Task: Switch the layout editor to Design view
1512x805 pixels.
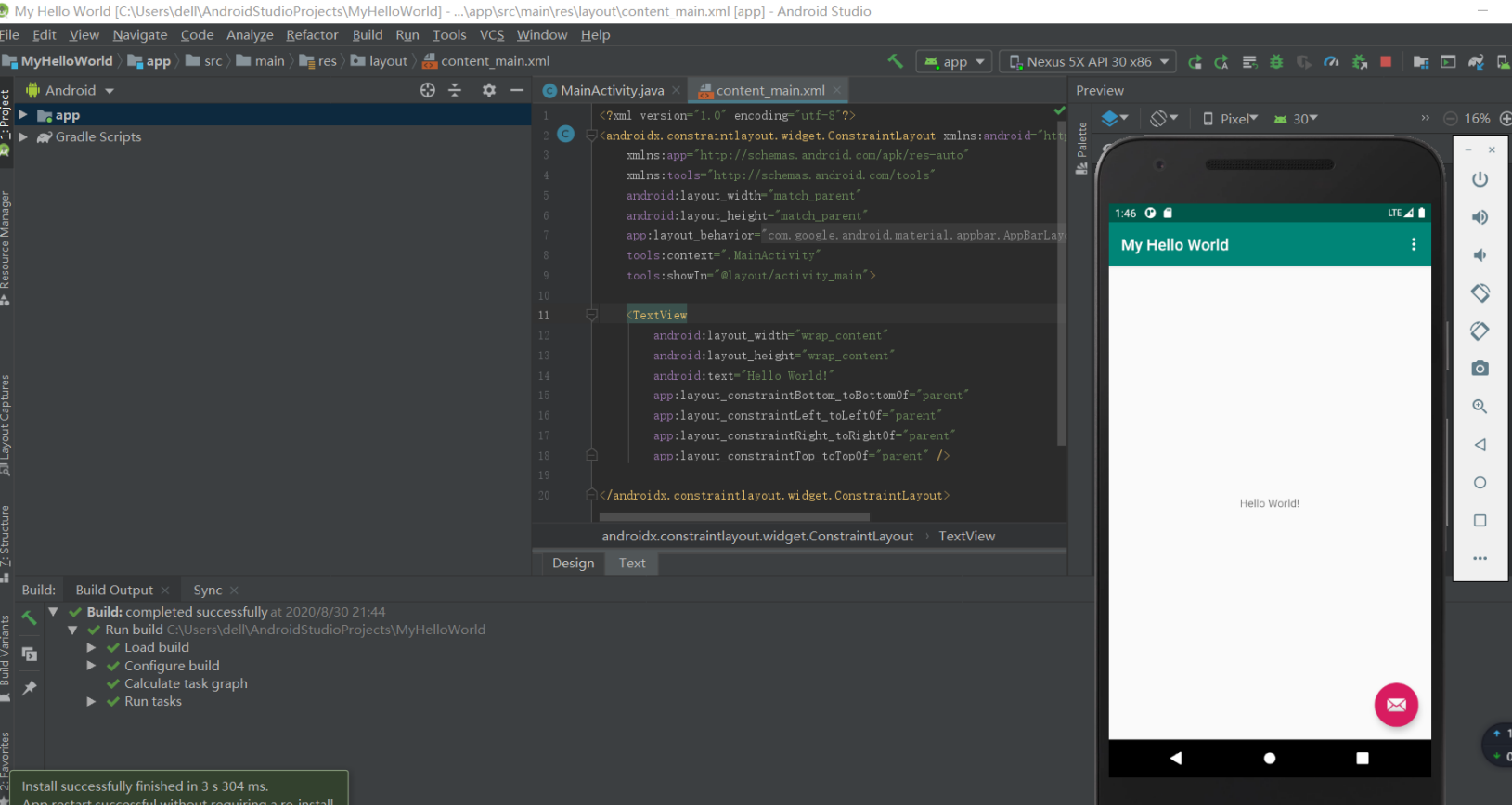Action: (573, 563)
